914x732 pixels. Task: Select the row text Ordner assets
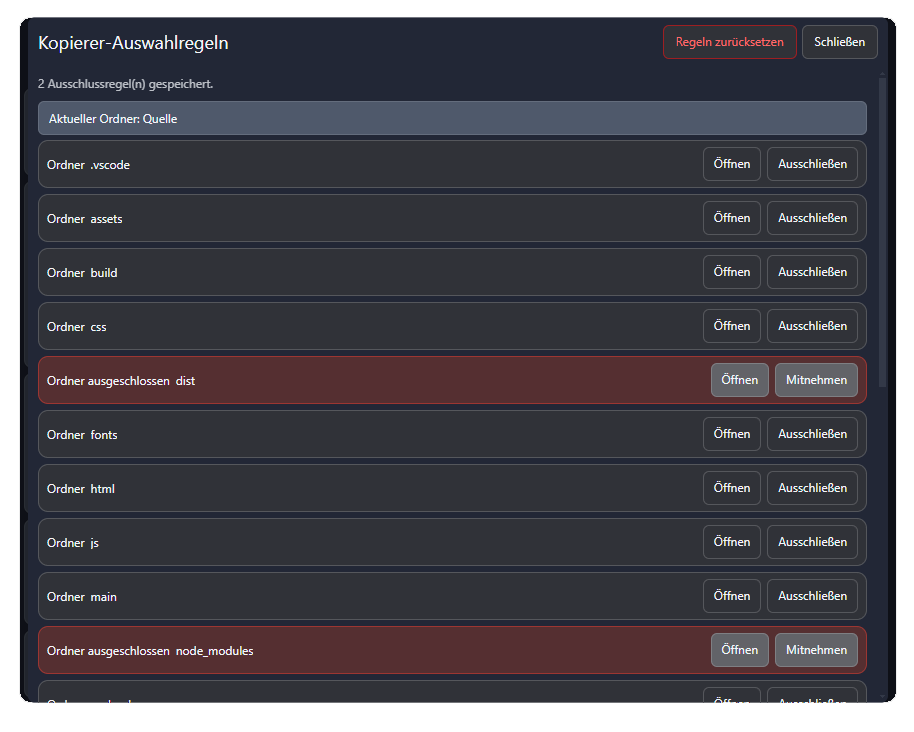(85, 219)
